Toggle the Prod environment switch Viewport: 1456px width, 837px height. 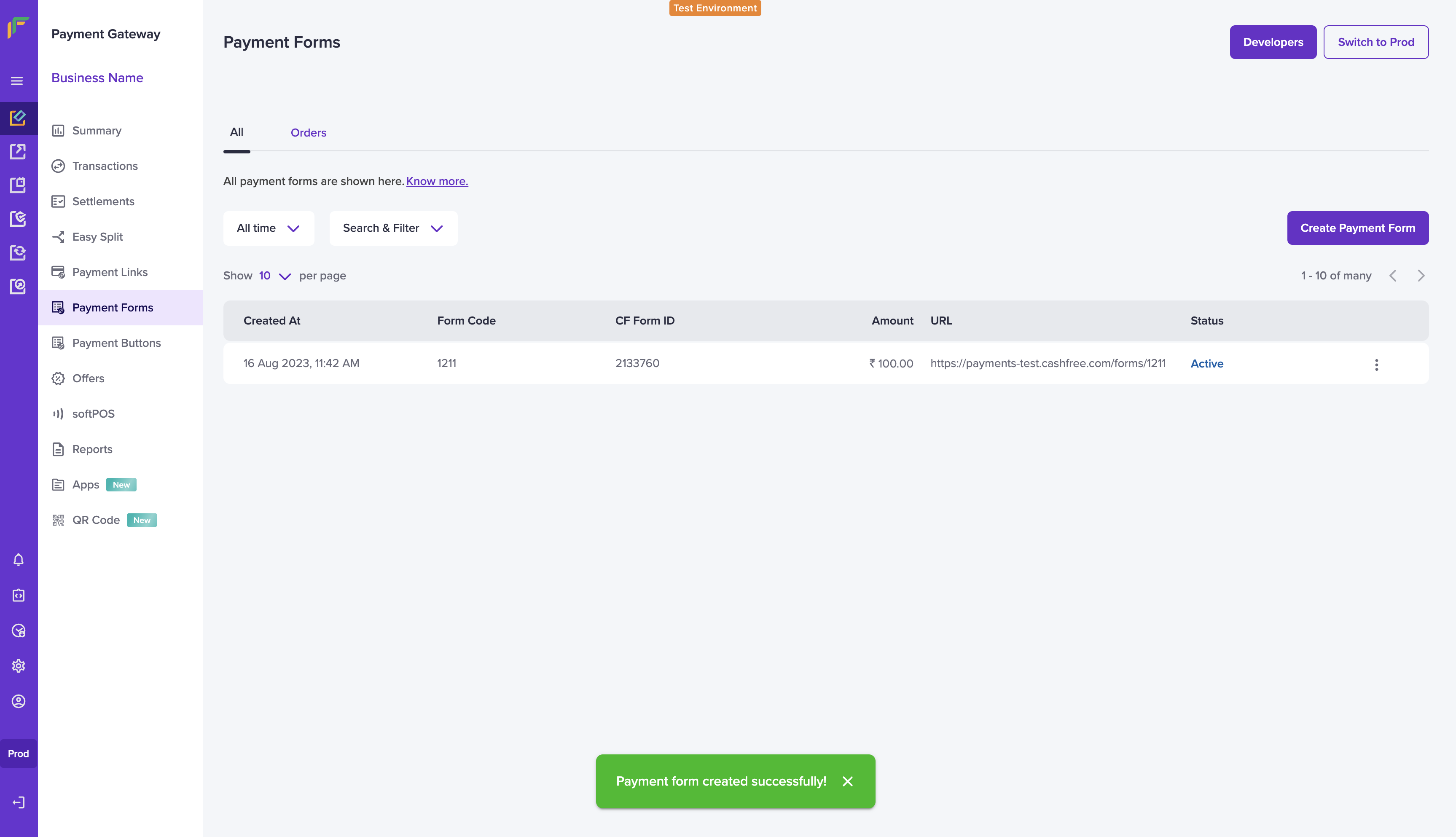tap(19, 754)
